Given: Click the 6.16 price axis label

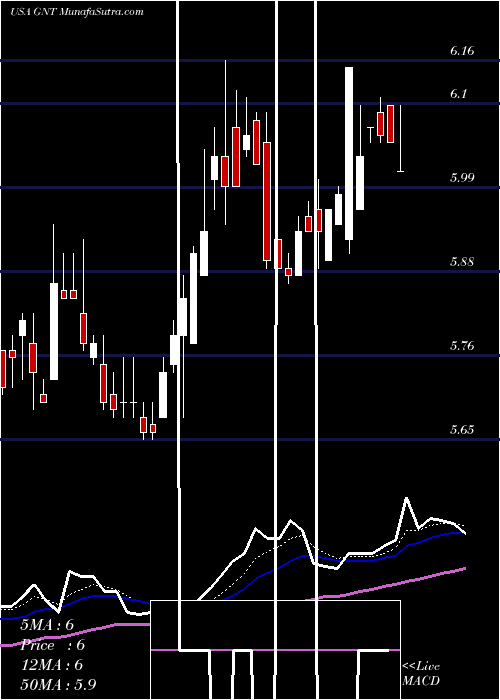Looking at the screenshot, I should point(462,51).
